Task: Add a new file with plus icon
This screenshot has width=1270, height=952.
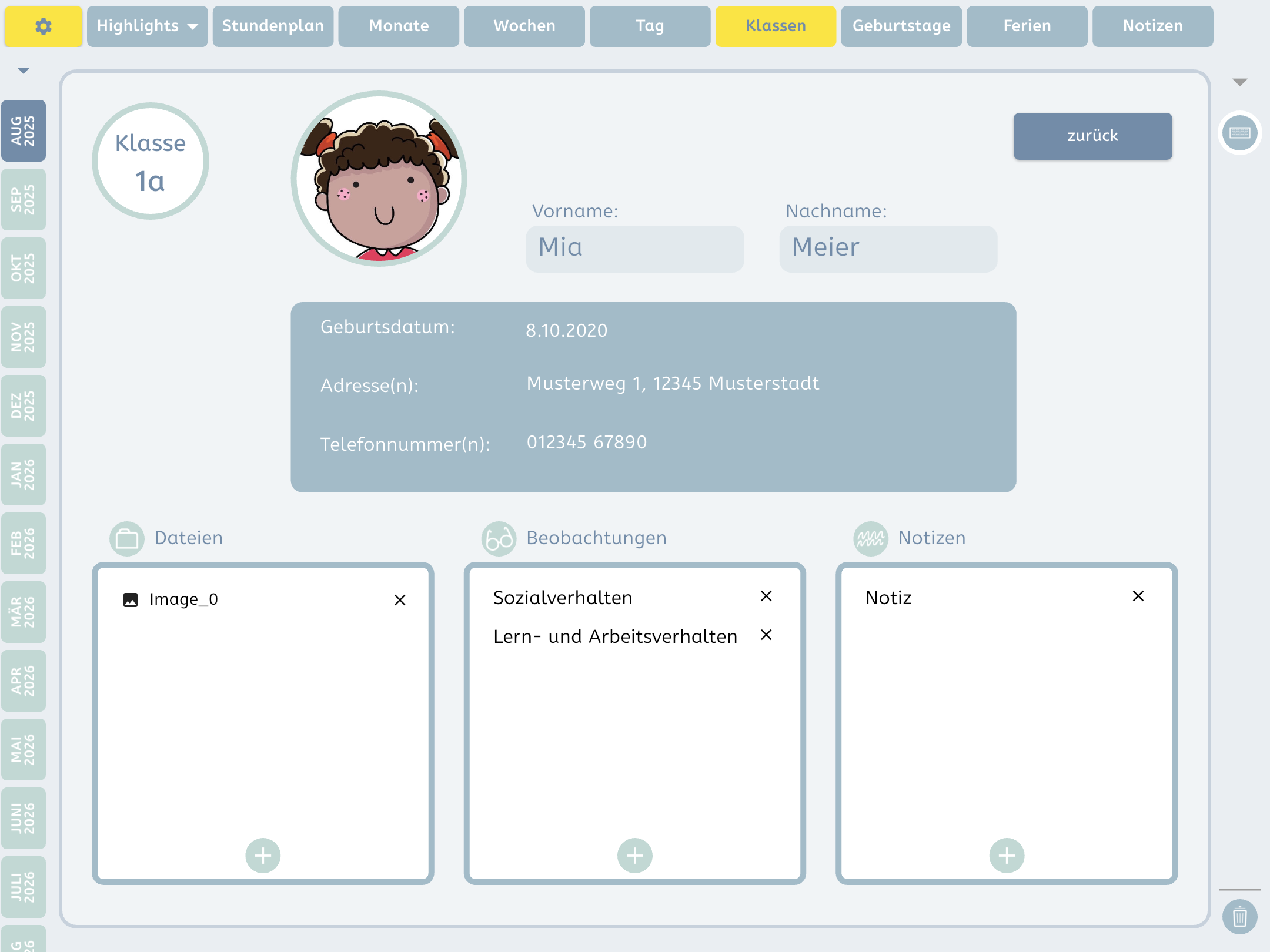Action: [263, 856]
